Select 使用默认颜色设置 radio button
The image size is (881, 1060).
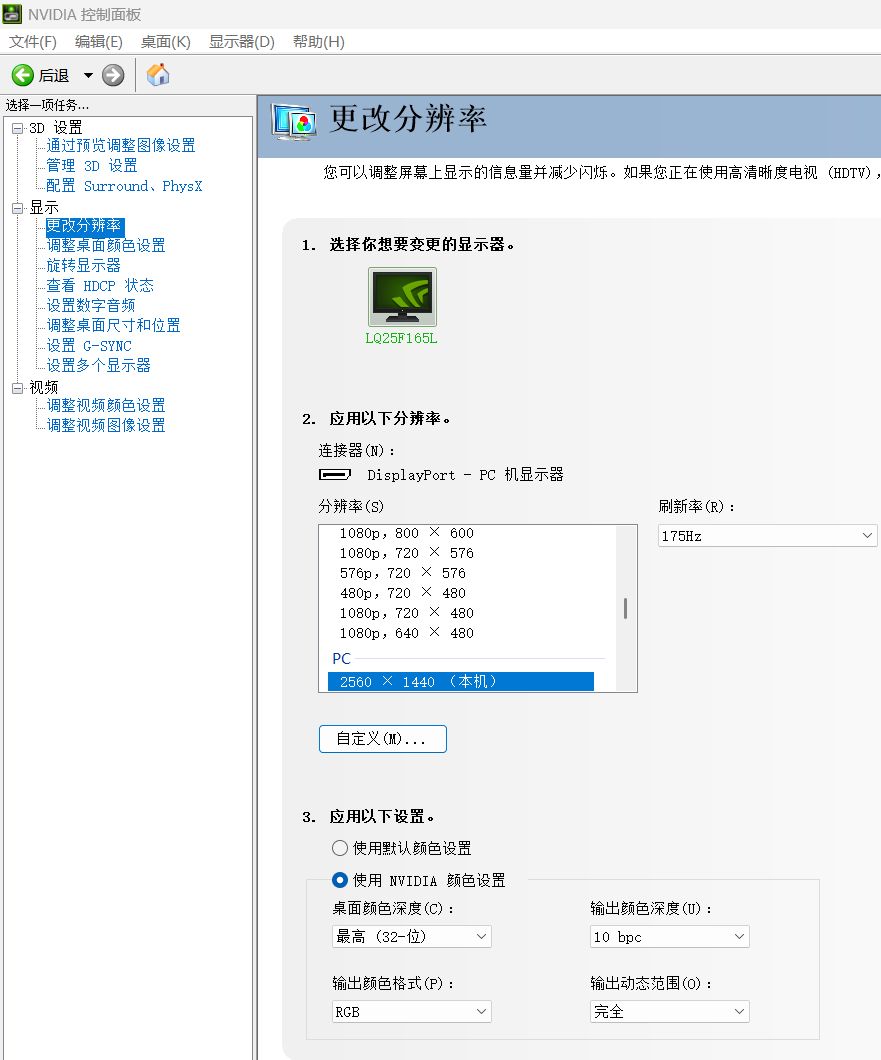340,848
